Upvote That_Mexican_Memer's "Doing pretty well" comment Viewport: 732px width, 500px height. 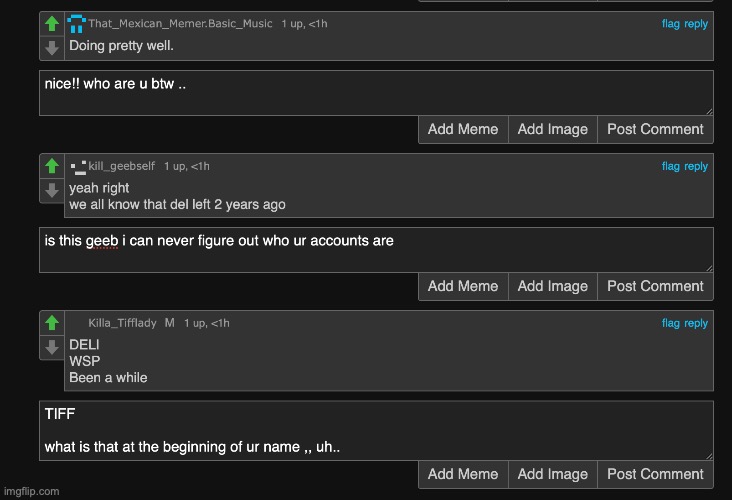[52, 24]
